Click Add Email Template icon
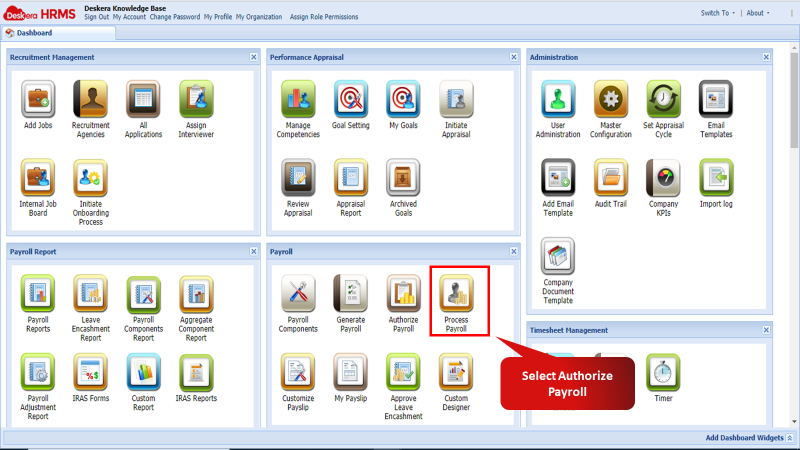 point(558,178)
